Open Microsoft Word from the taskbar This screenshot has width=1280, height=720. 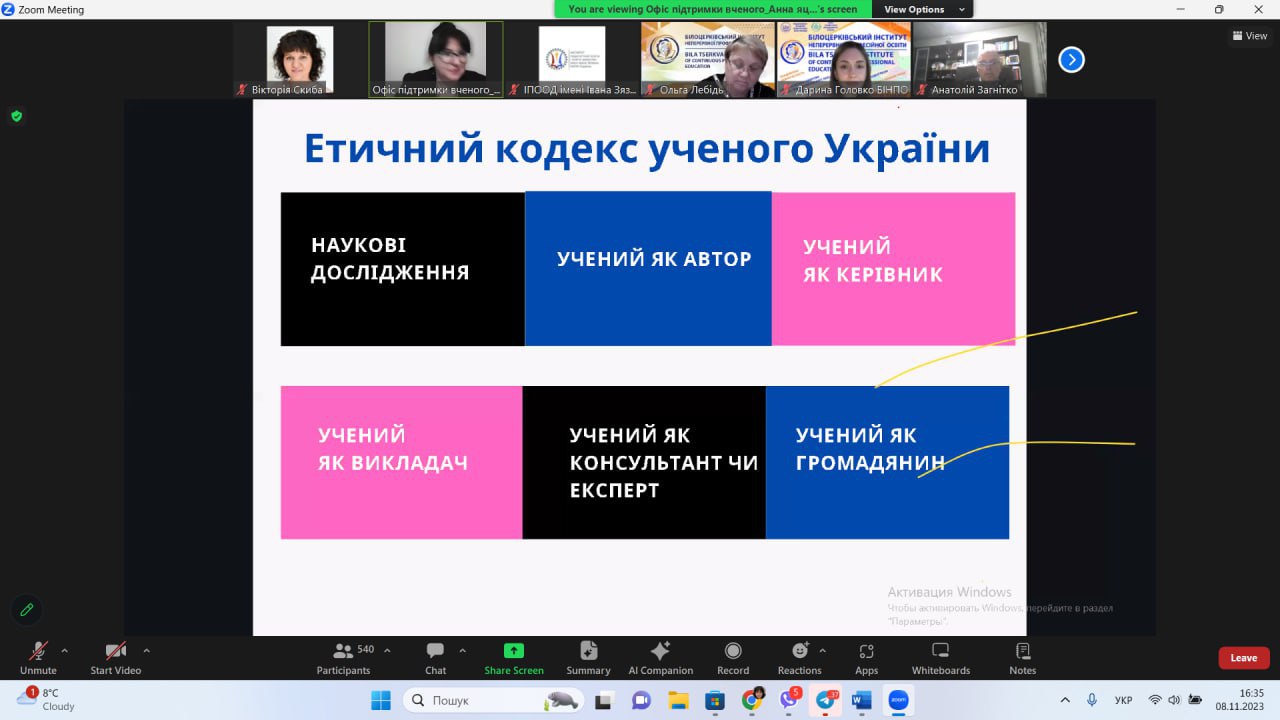(861, 700)
